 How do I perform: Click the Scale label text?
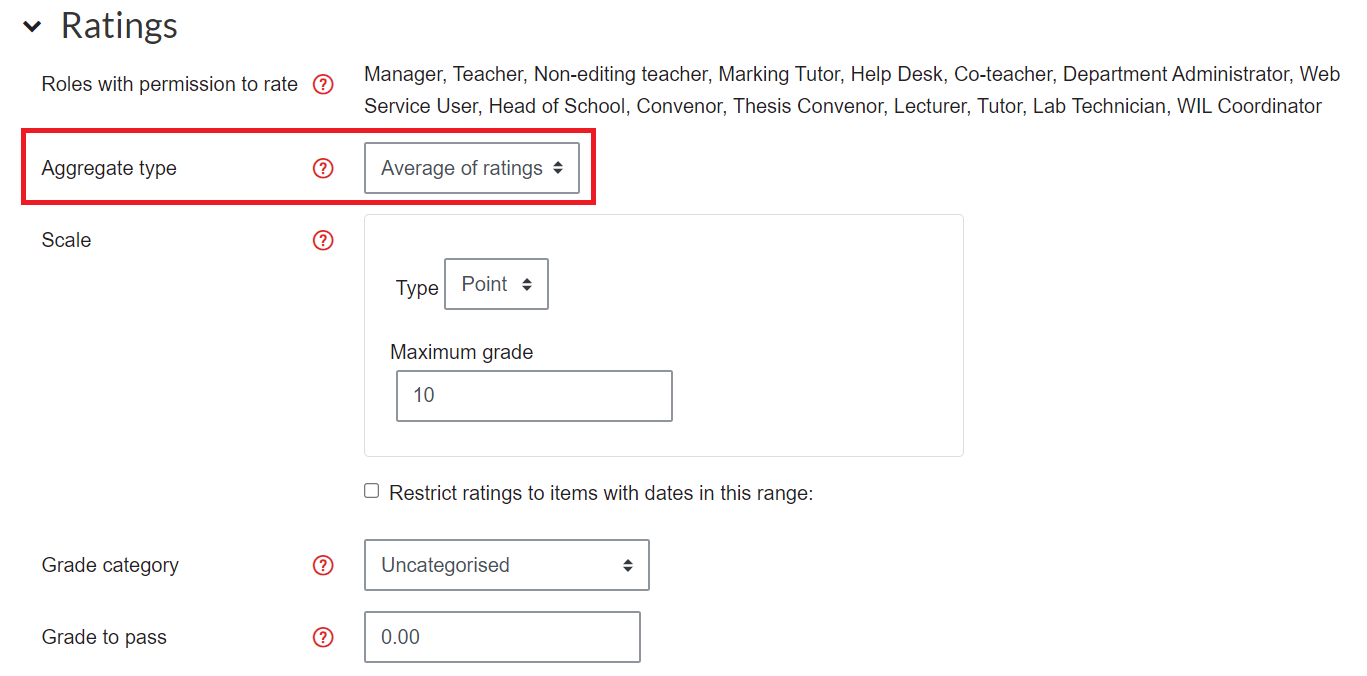[x=66, y=240]
